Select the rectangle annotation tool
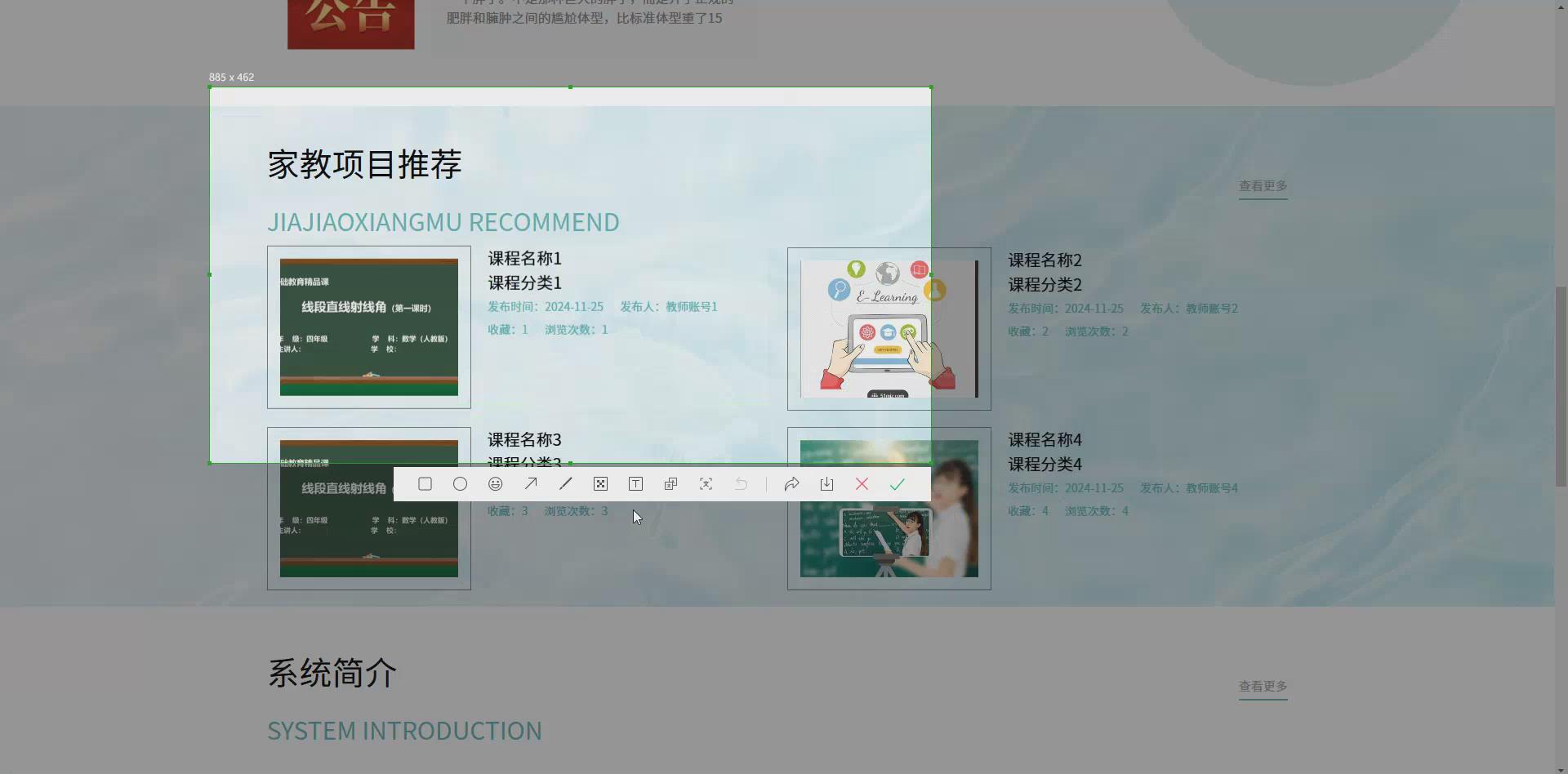 pyautogui.click(x=425, y=483)
